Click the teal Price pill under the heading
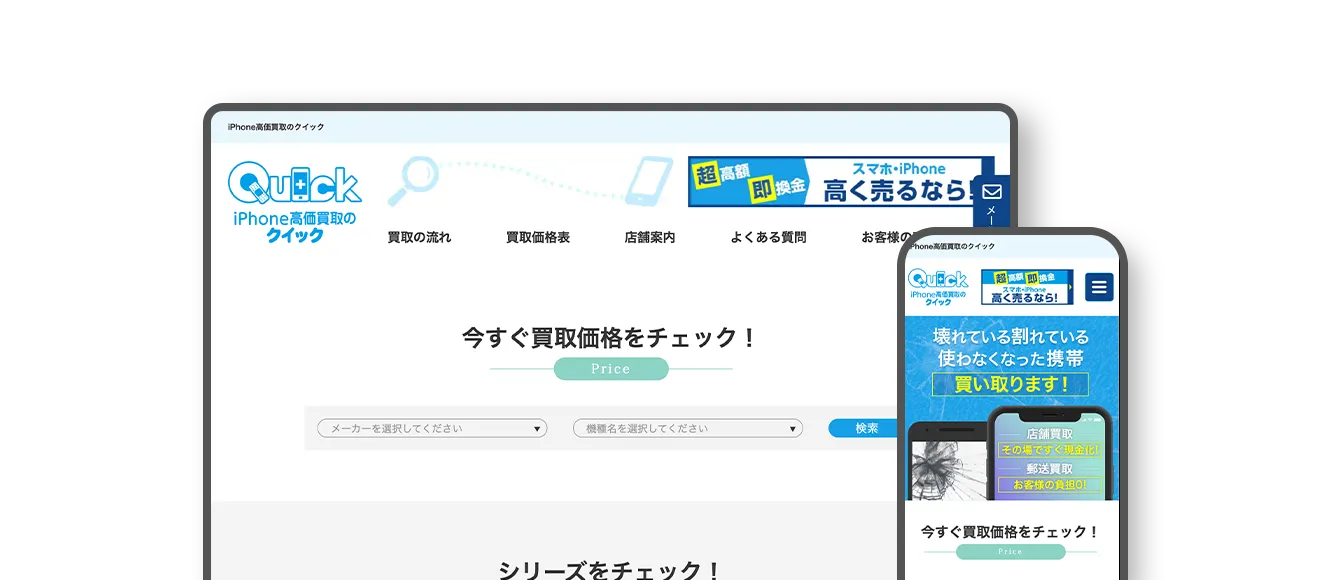Image resolution: width=1320 pixels, height=580 pixels. pos(610,369)
